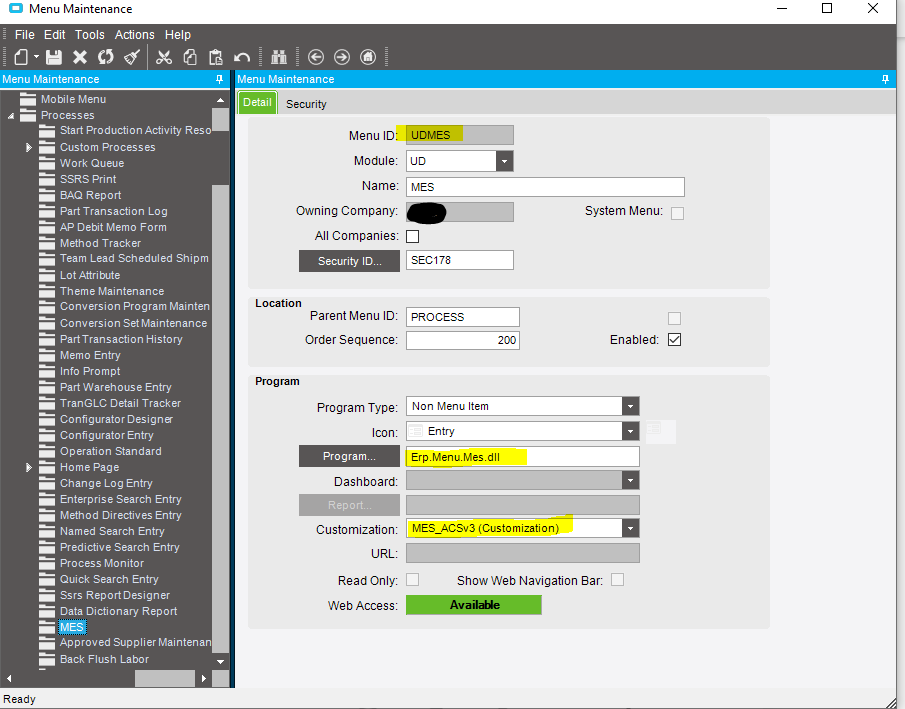Click the Order Sequence field
This screenshot has width=905, height=709.
[463, 340]
